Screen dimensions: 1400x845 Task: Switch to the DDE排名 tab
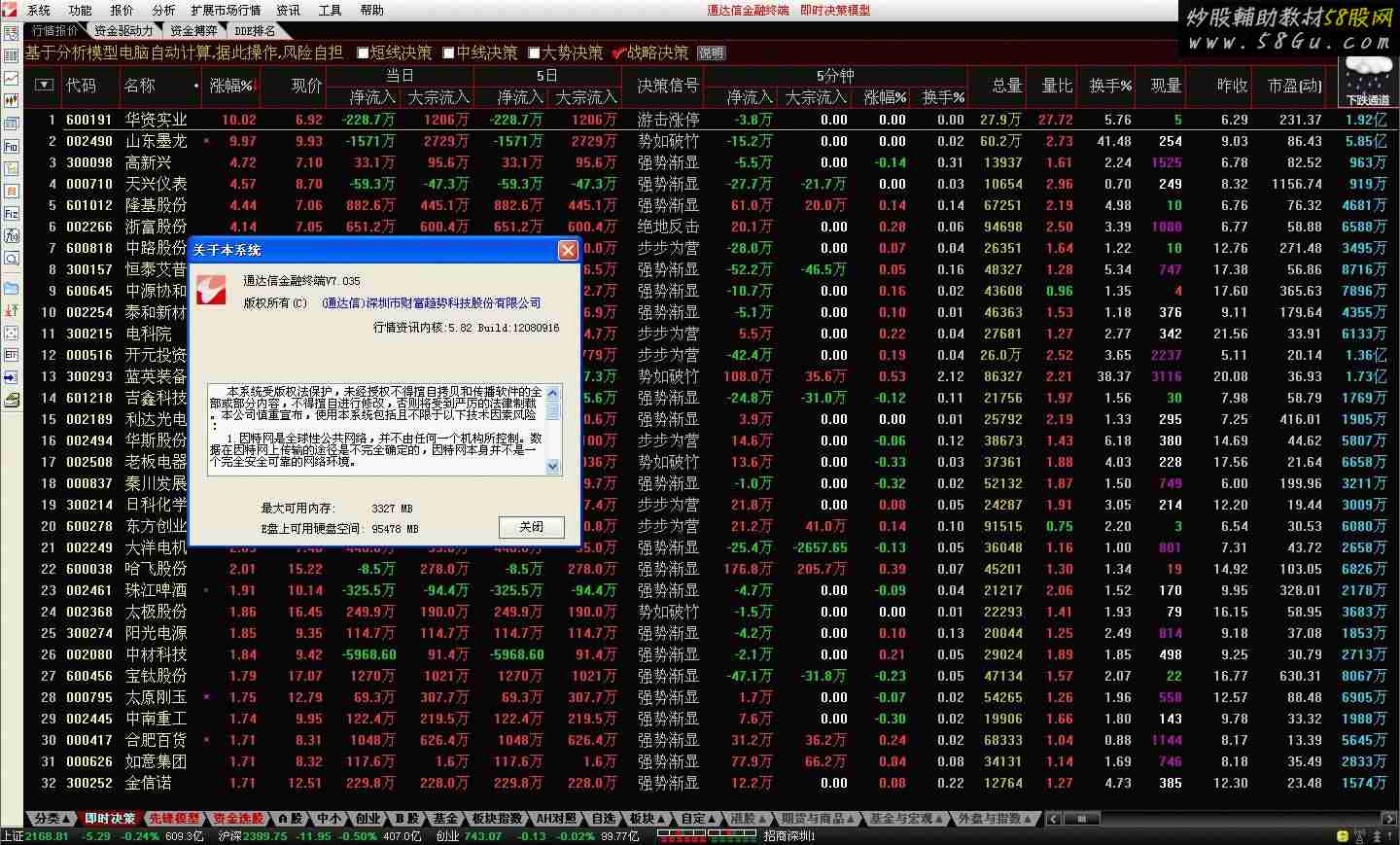255,31
